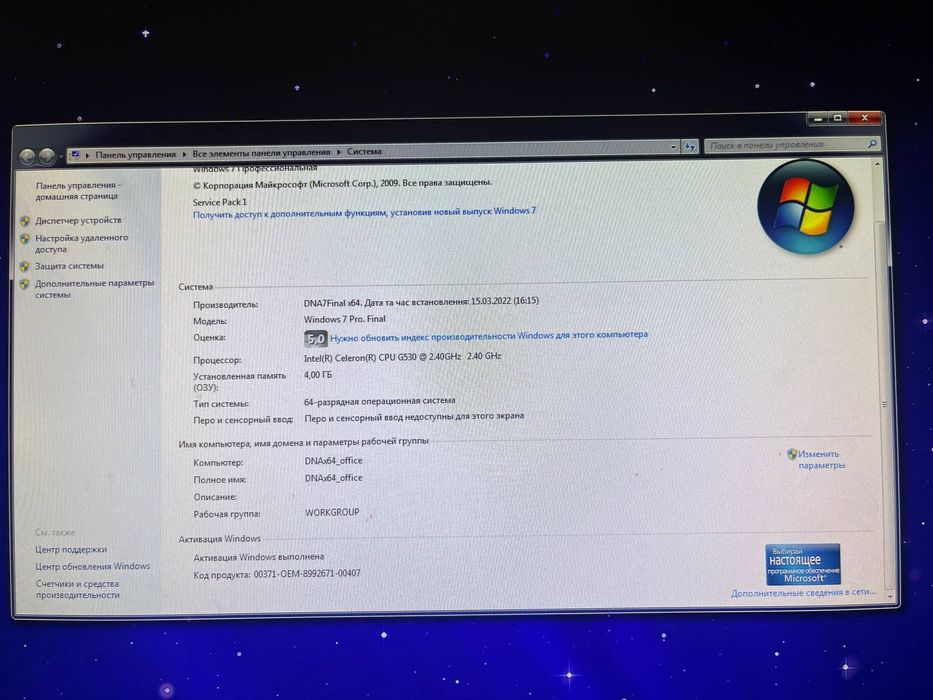Open Центр поддержки link

[71, 549]
